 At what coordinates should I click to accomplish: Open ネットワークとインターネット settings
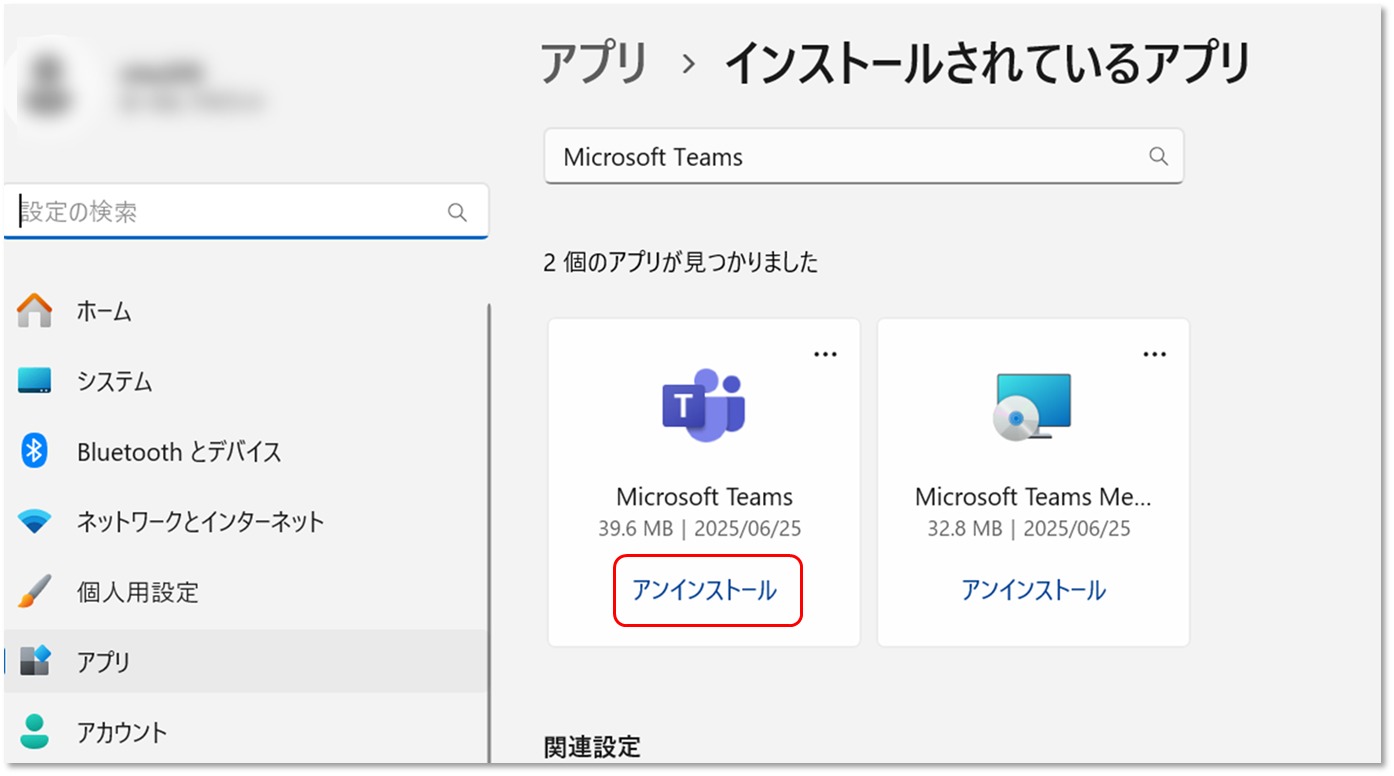point(246,521)
